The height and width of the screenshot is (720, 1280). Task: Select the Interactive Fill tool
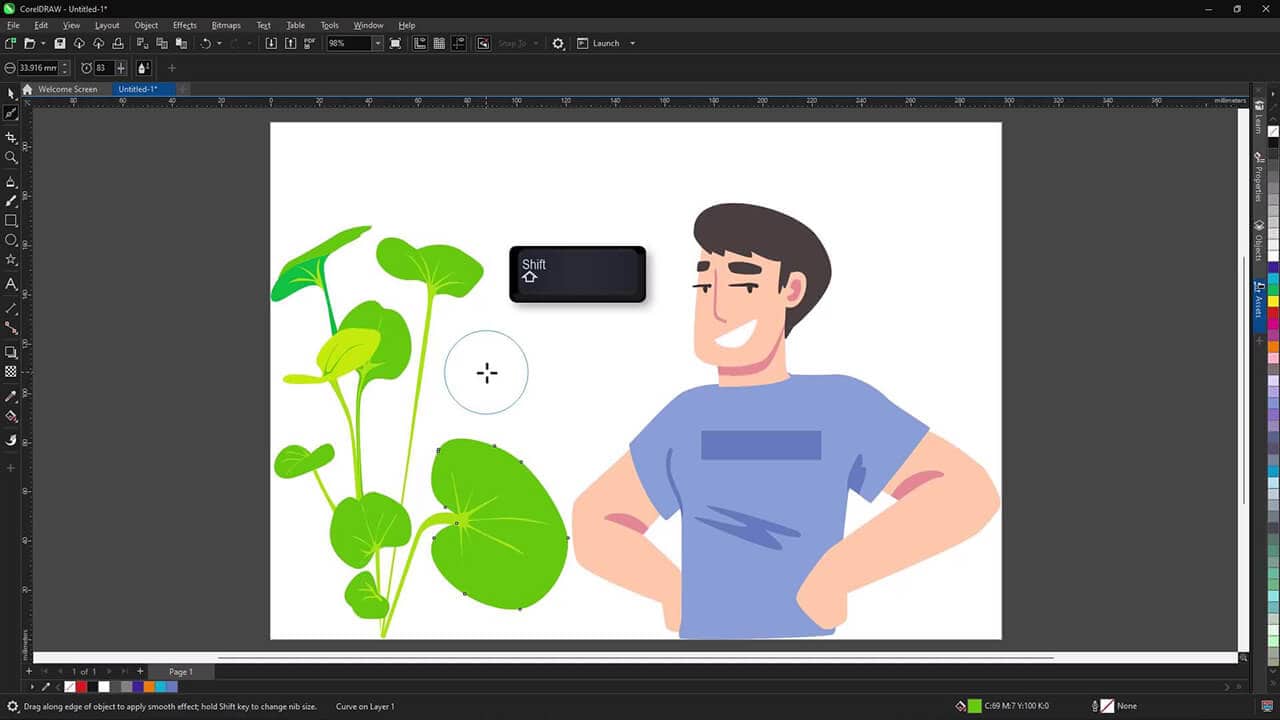(x=11, y=416)
